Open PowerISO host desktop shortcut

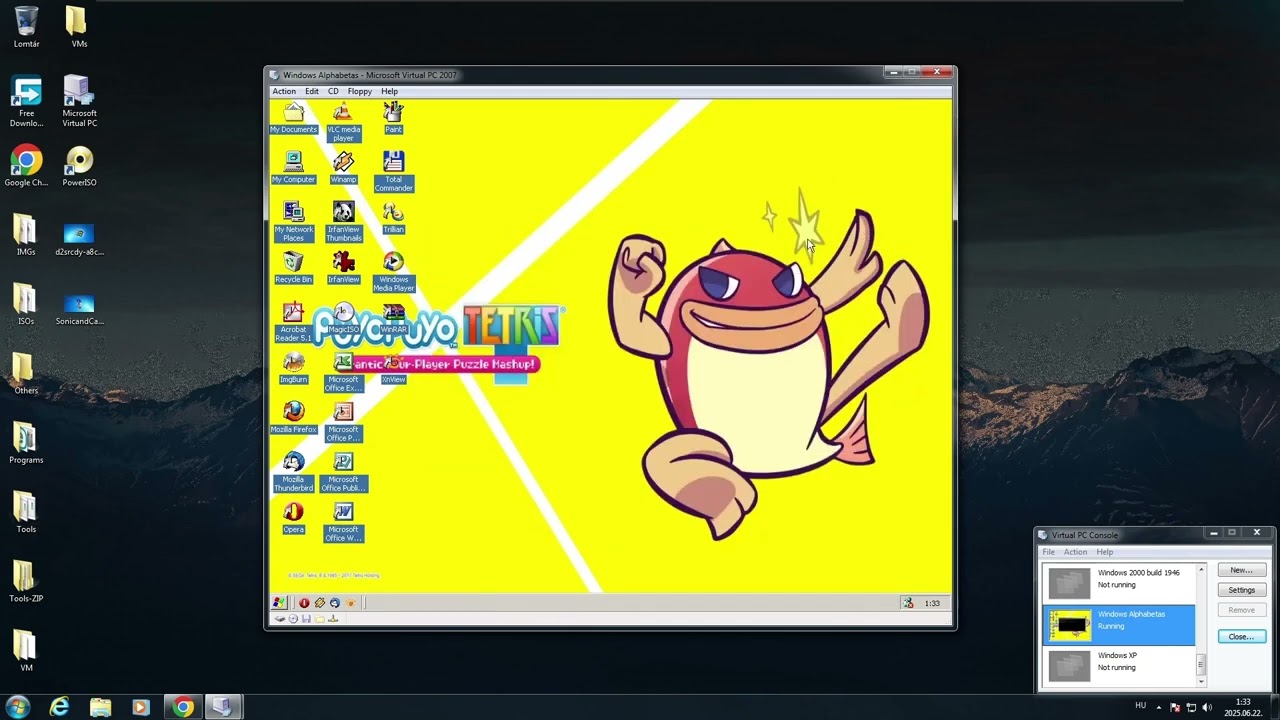[79, 167]
